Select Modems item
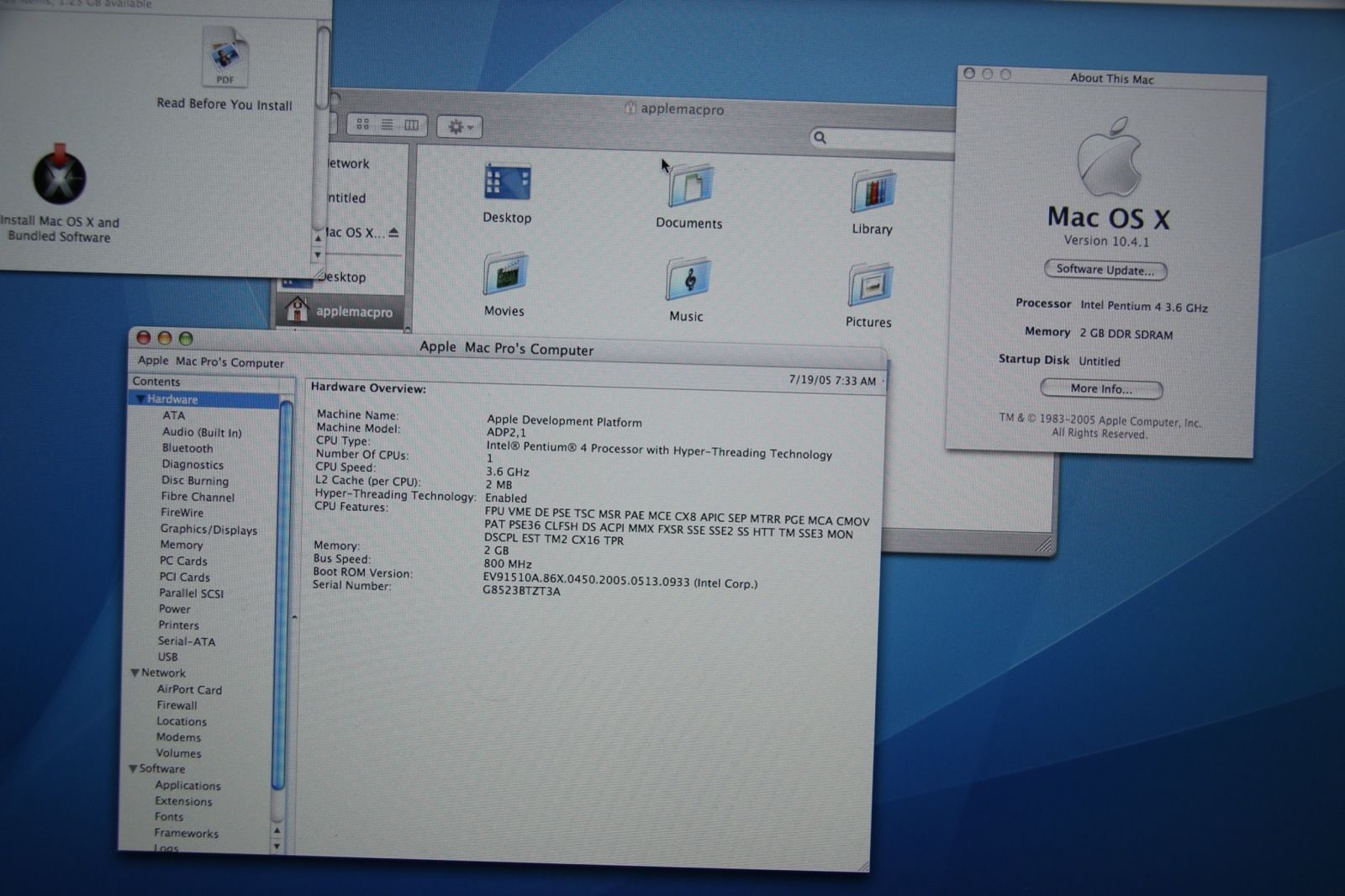 click(178, 737)
